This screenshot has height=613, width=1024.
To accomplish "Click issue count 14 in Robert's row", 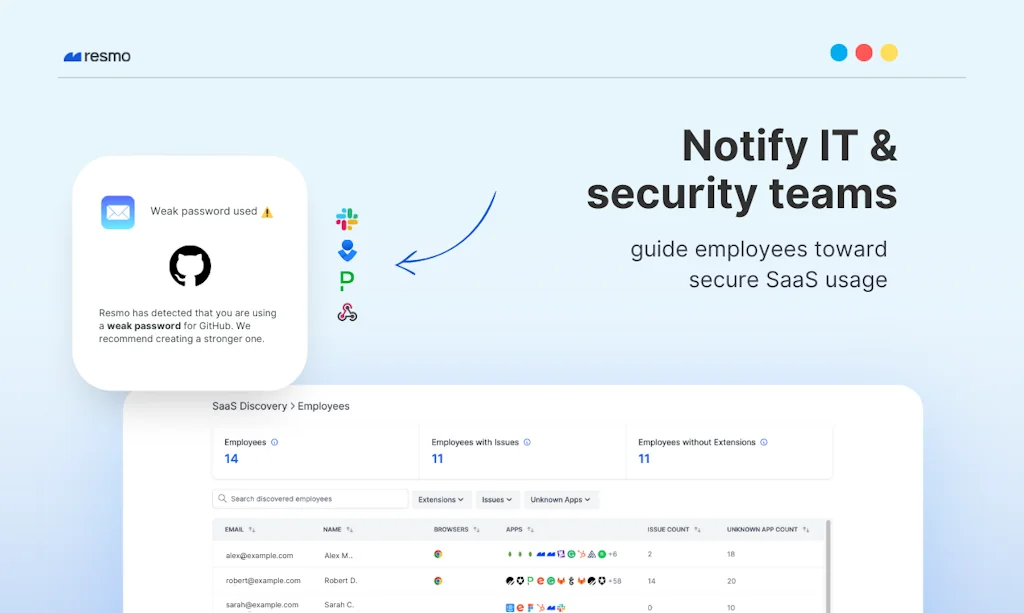I will pos(651,581).
